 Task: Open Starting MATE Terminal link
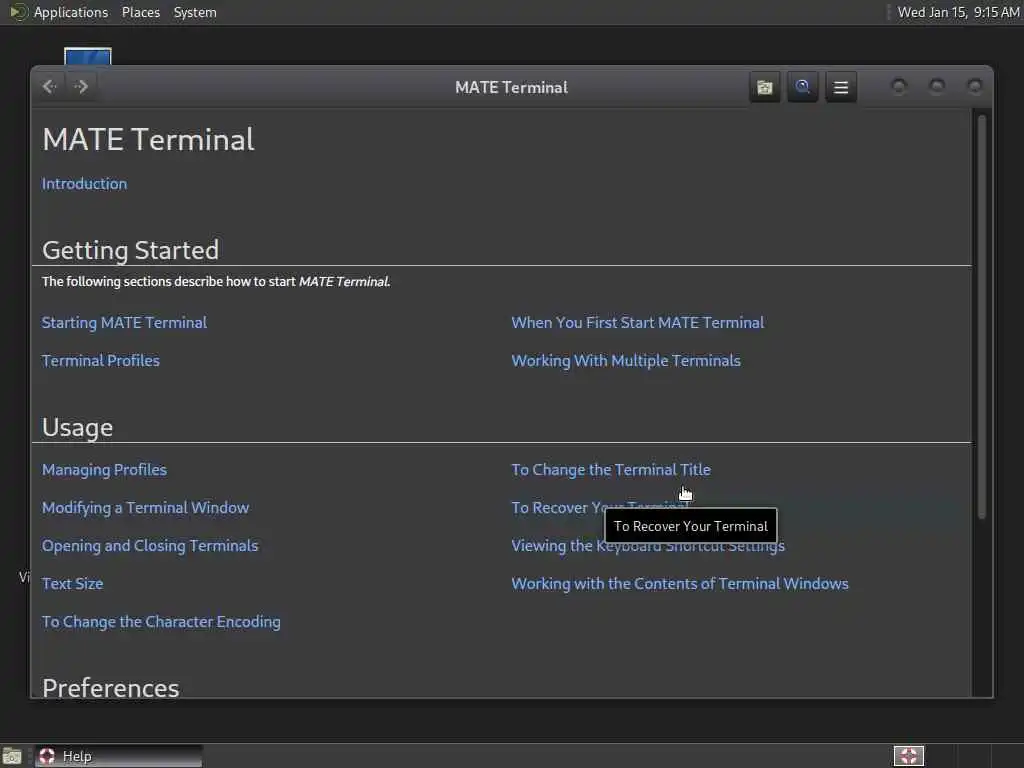[x=124, y=323]
